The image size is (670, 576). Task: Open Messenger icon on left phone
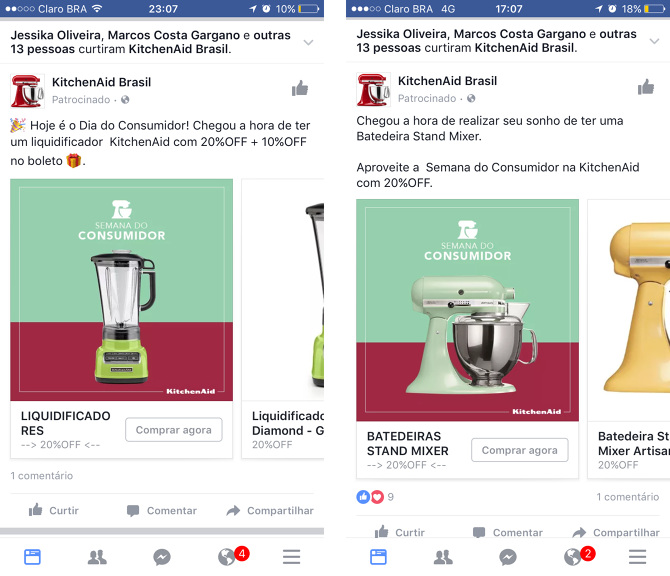tap(162, 557)
